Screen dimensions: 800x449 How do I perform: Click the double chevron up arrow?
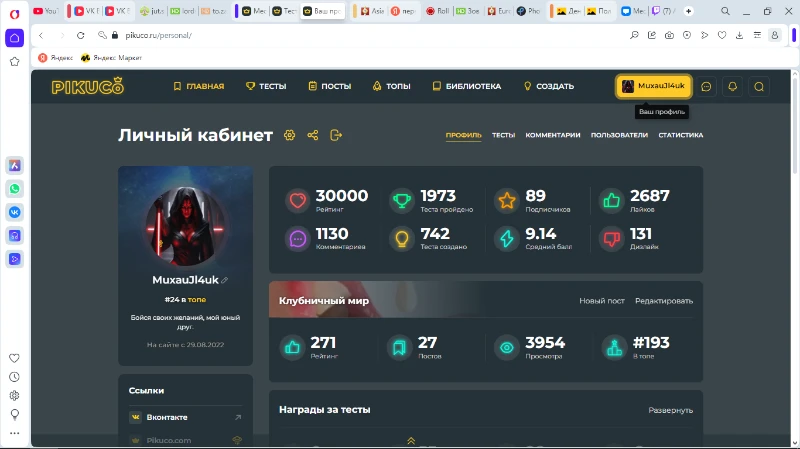[x=411, y=441]
